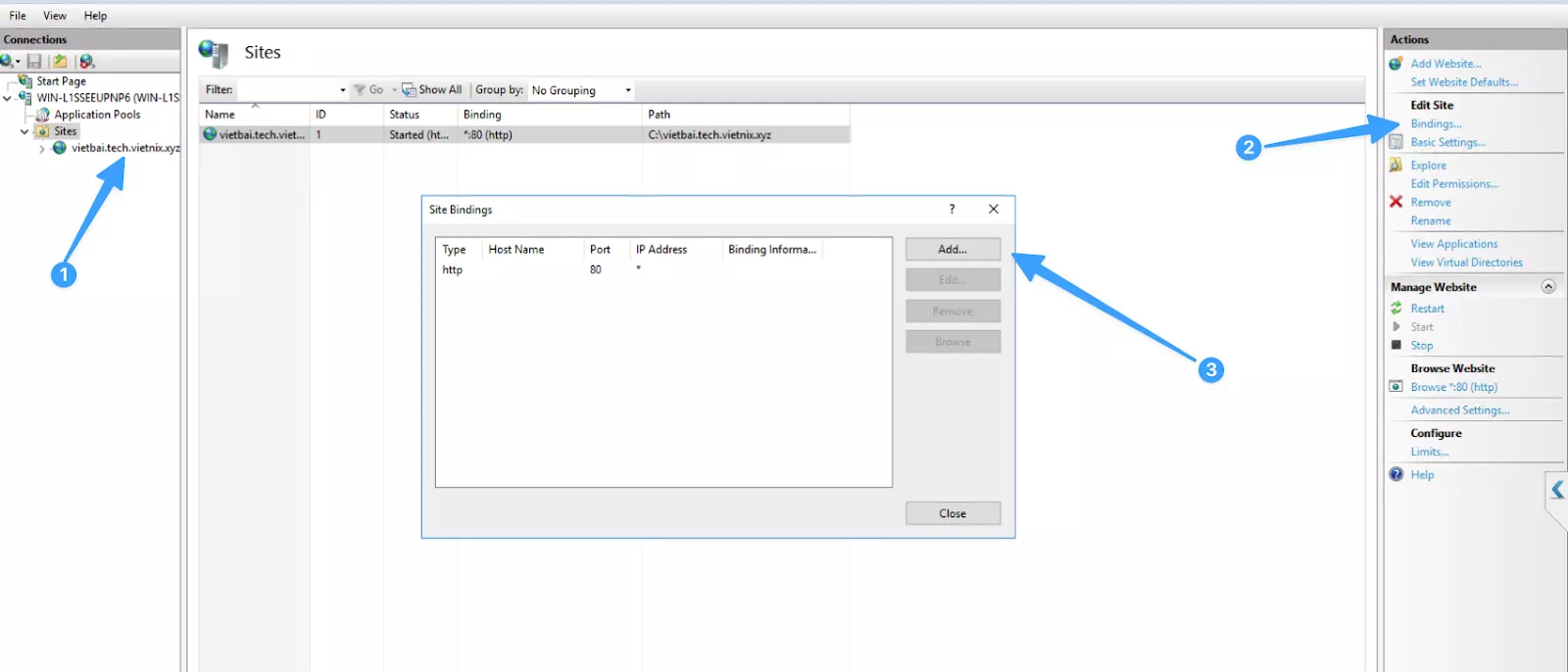Open the Group by No Grouping dropdown
The height and width of the screenshot is (672, 1568).
(627, 90)
